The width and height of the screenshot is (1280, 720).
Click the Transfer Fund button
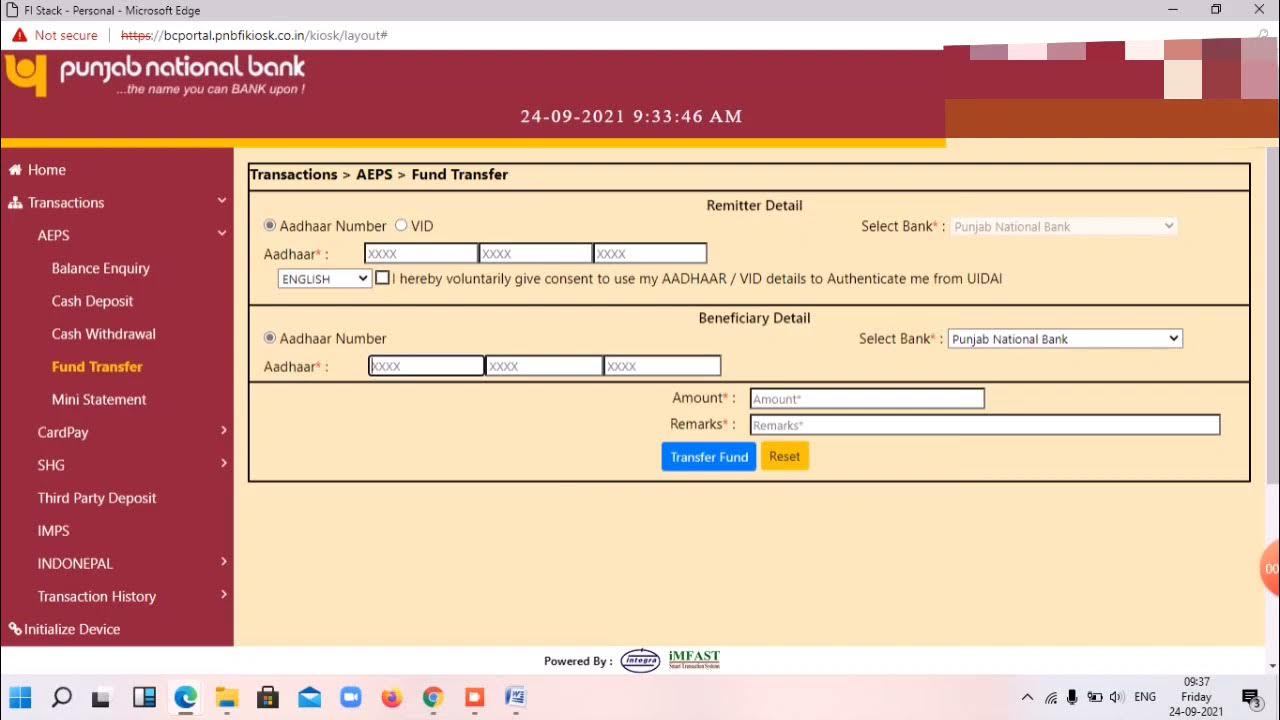pos(709,457)
